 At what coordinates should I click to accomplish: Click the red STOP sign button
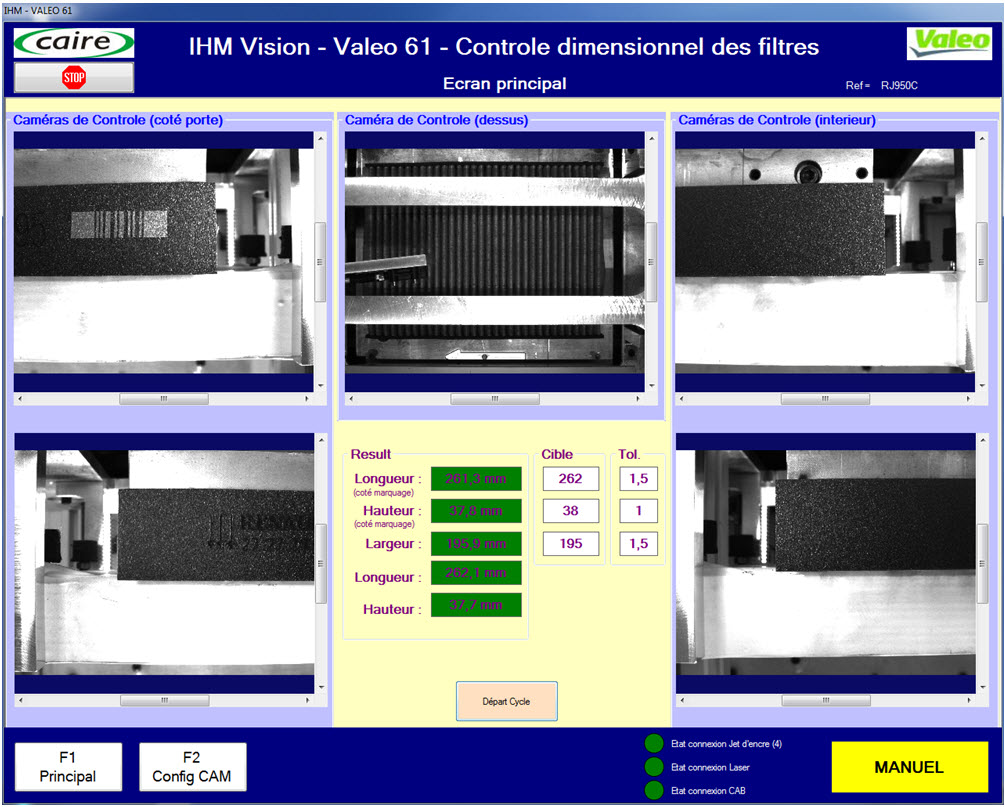pyautogui.click(x=74, y=77)
